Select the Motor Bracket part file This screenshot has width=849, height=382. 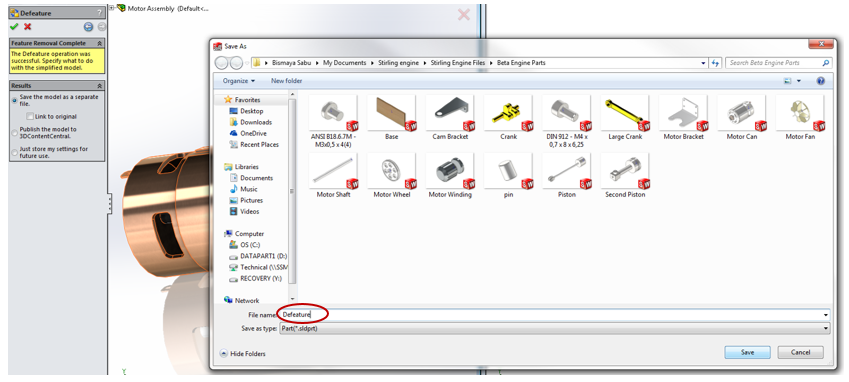(683, 118)
